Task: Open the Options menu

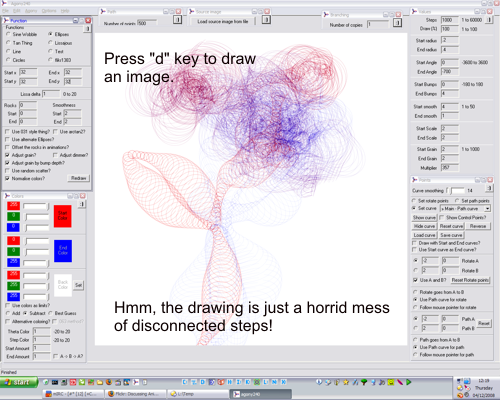Action: tap(49, 11)
